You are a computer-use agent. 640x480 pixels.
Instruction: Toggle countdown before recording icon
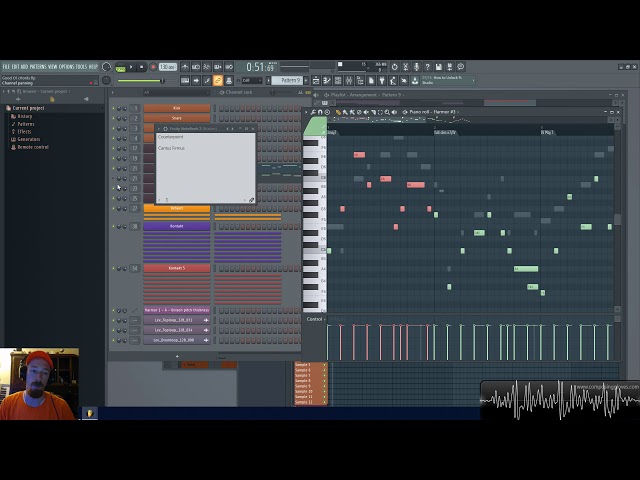click(207, 67)
